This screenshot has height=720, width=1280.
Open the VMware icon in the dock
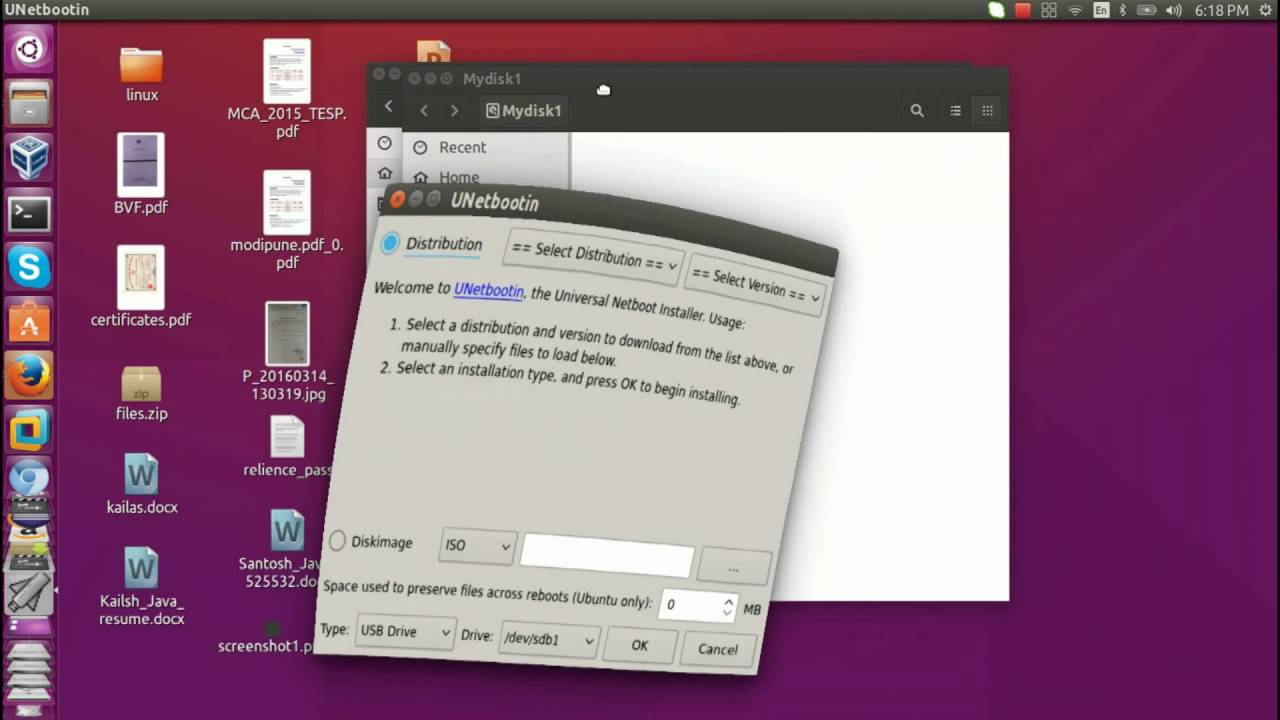(29, 432)
